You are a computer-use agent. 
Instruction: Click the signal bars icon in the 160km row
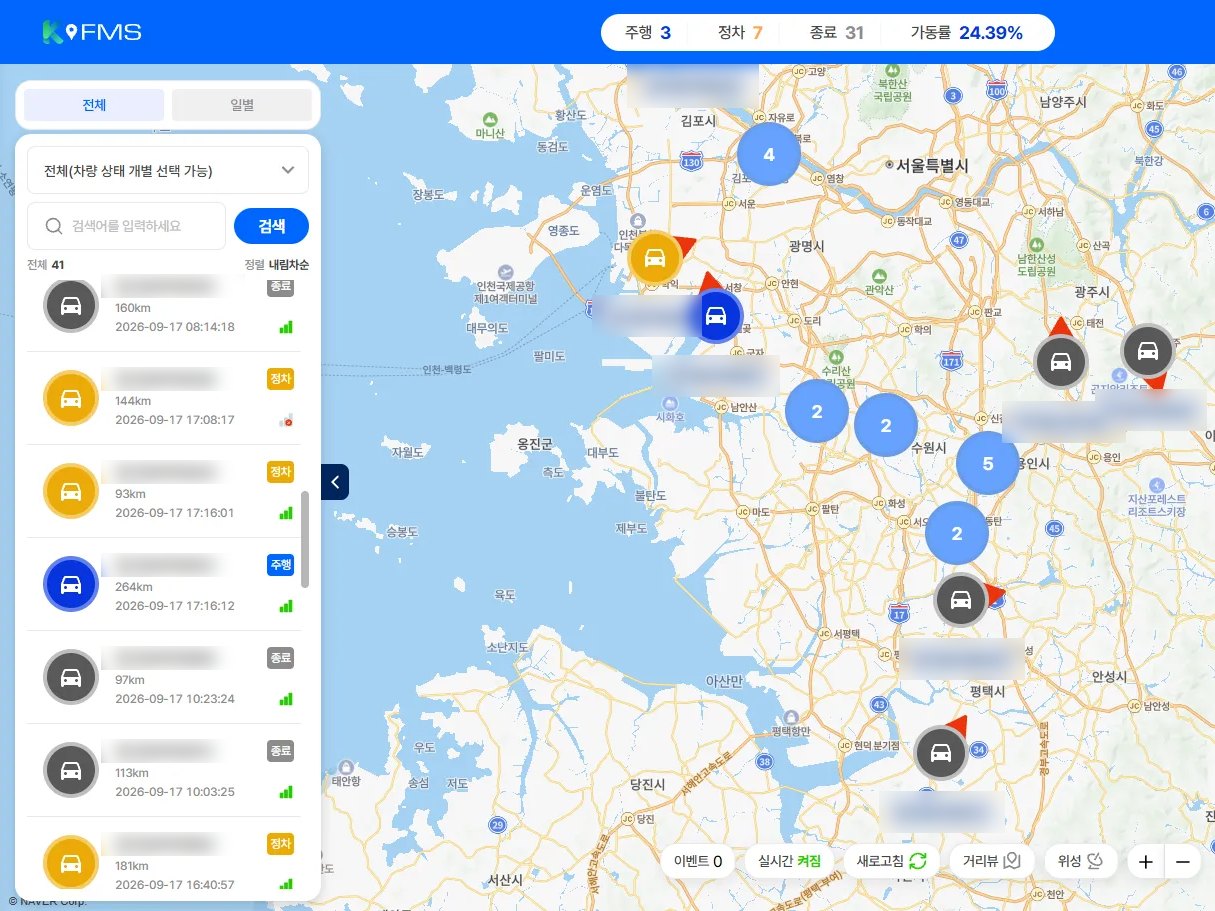[x=286, y=326]
